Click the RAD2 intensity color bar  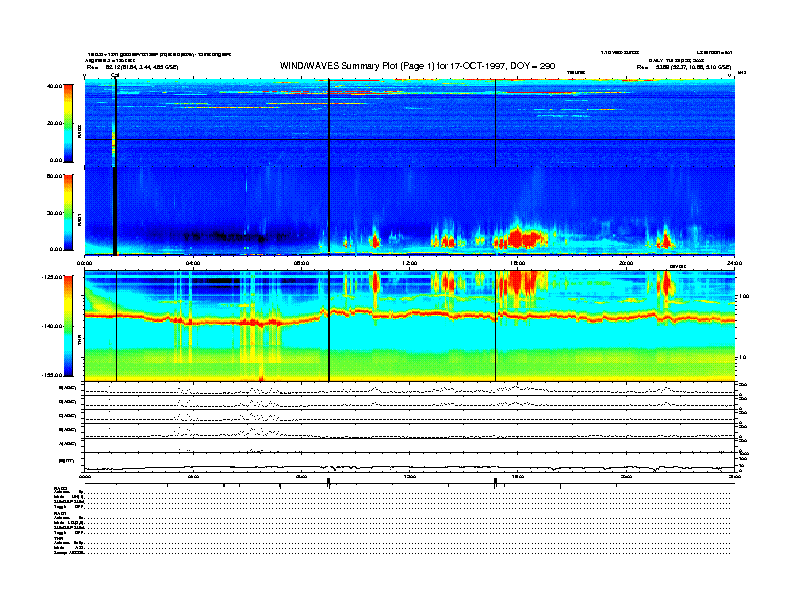point(68,123)
